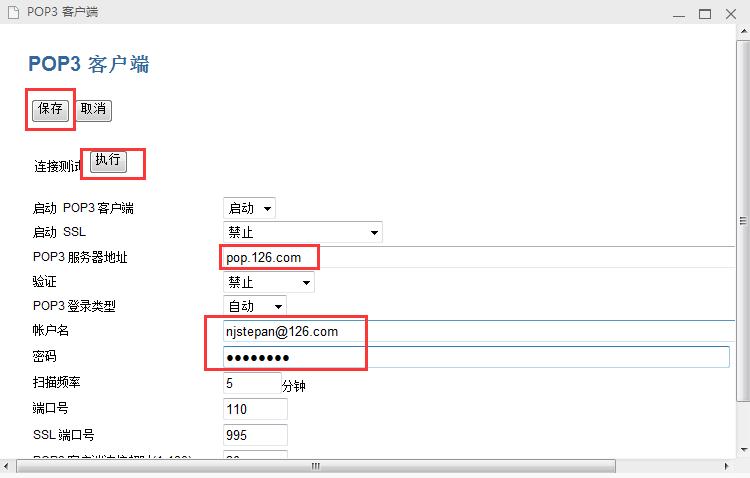The image size is (750, 478).
Task: Click the horizontal scrollbar right arrow
Action: [x=726, y=466]
